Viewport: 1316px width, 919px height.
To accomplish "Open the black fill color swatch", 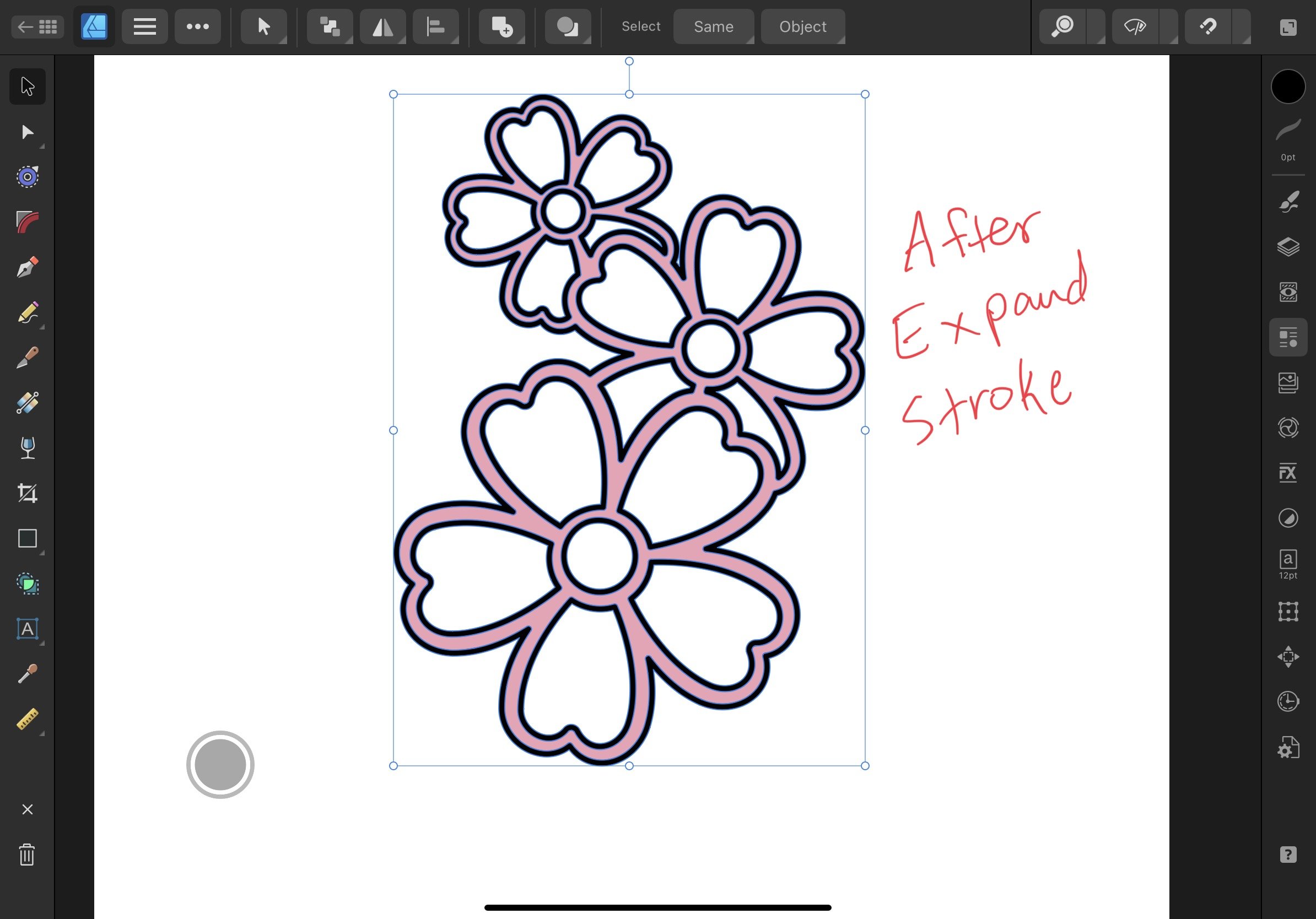I will coord(1288,87).
